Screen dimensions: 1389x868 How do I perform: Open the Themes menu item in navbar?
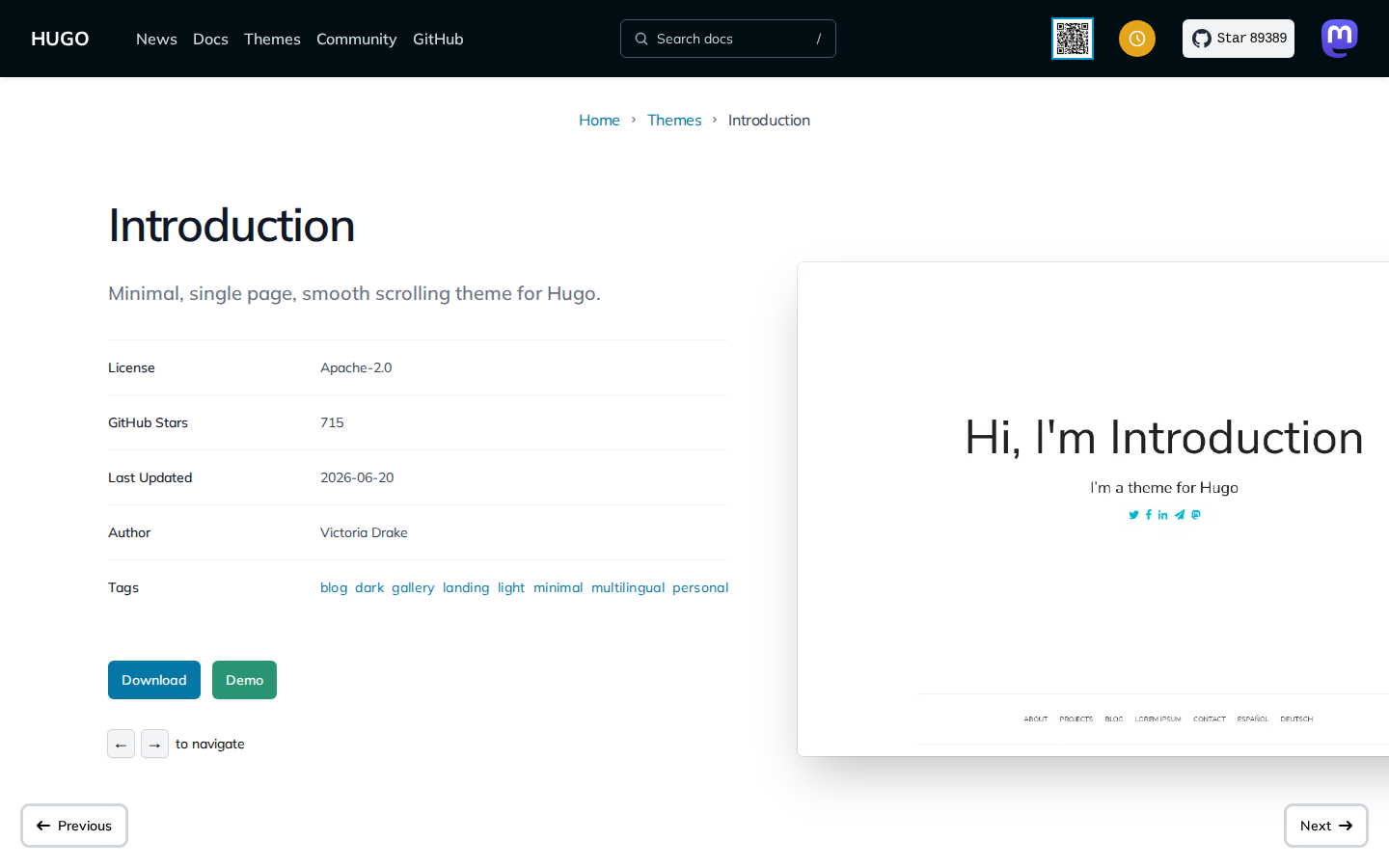pyautogui.click(x=272, y=39)
